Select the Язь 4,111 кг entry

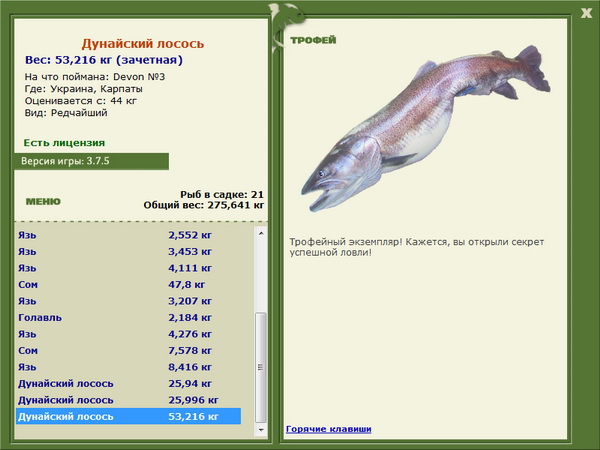pos(129,268)
